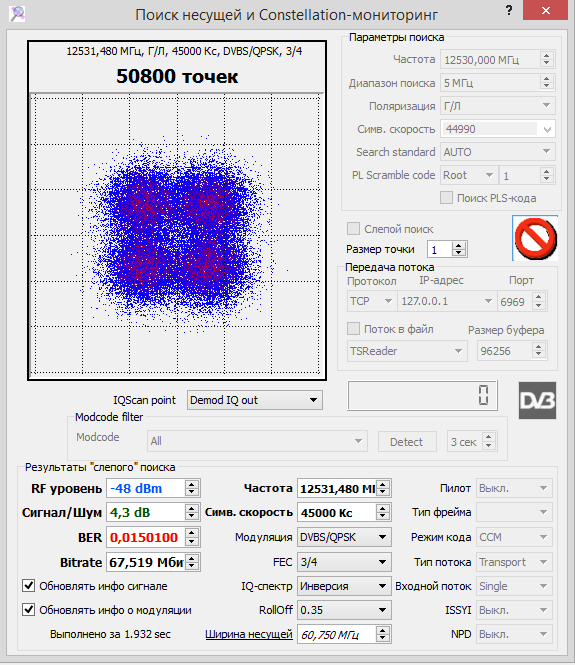Image resolution: width=575 pixels, height=665 pixels.
Task: Click the Ширина несущей spinner arrows
Action: tap(382, 634)
